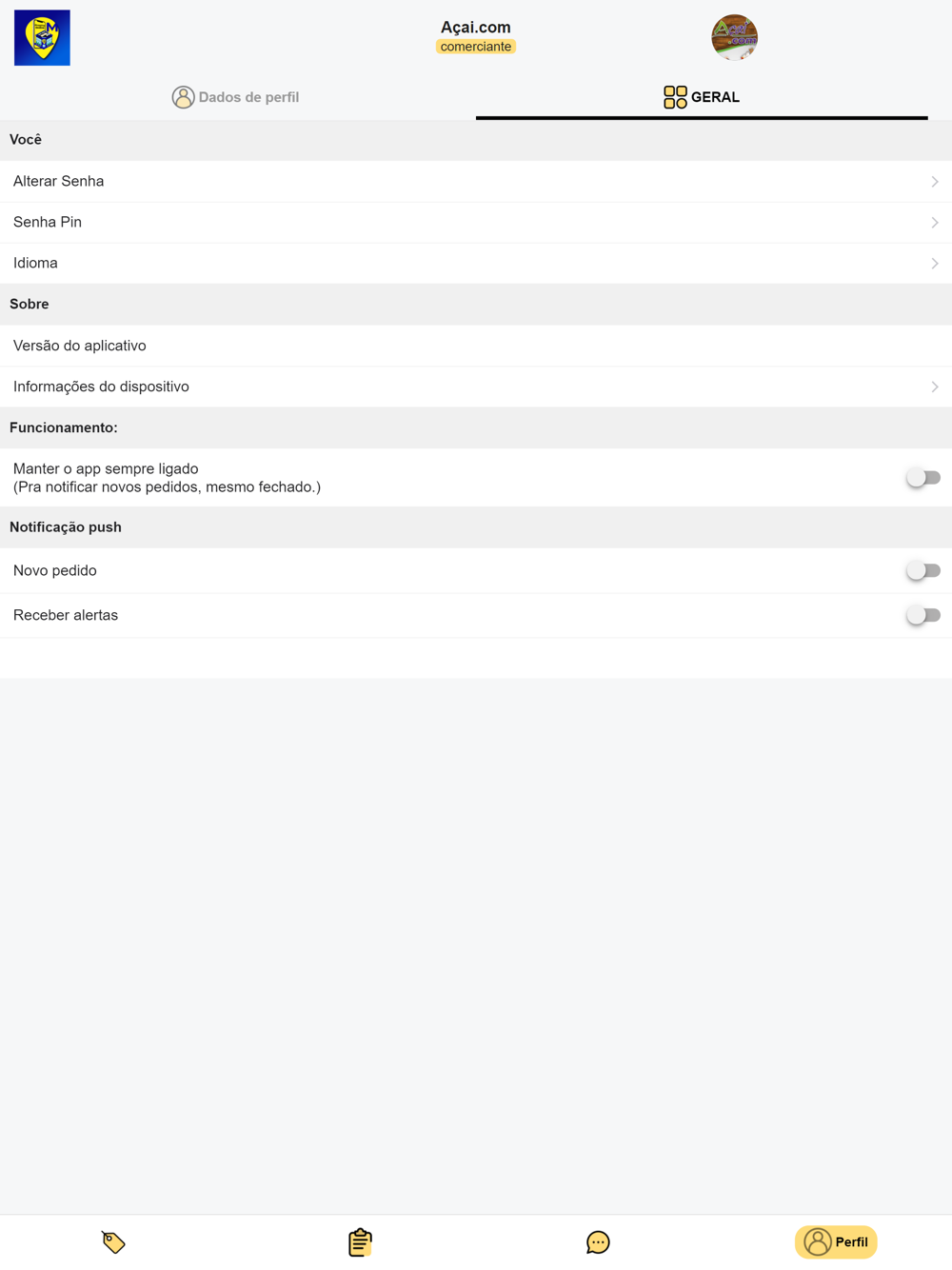This screenshot has width=952, height=1270.
Task: Click chevron for Informações do dispositivo
Action: [x=935, y=387]
